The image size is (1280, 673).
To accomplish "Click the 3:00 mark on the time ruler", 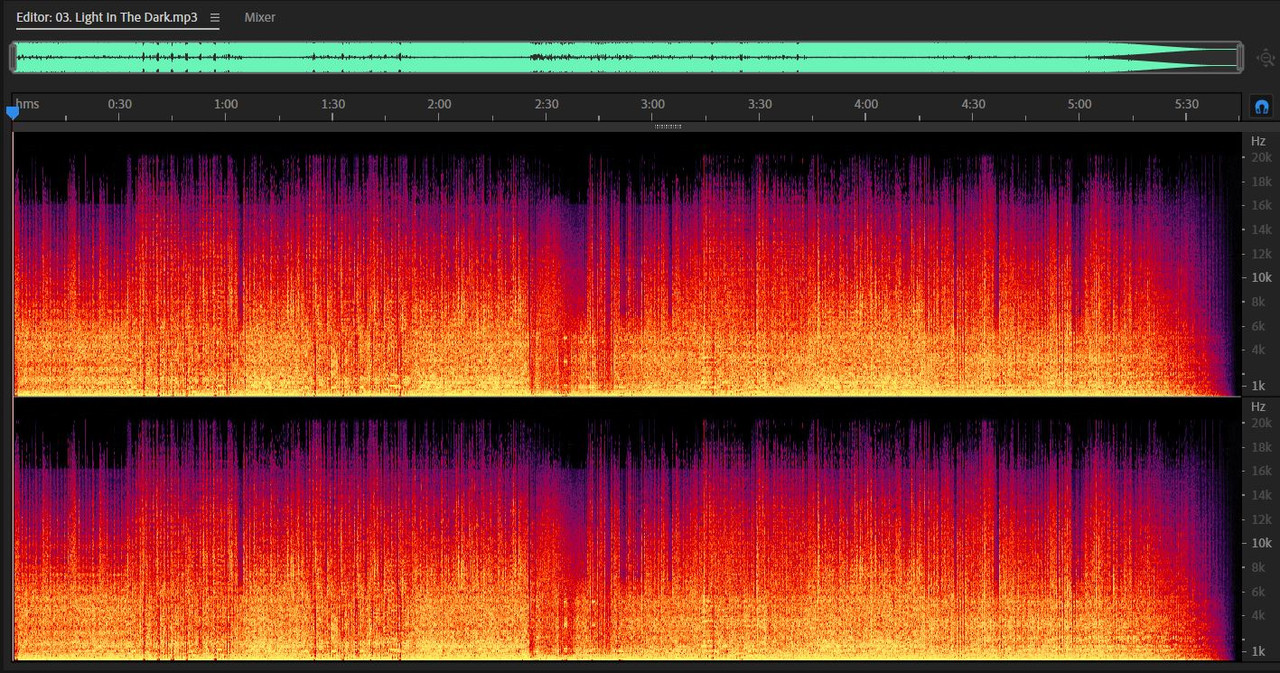I will (653, 104).
